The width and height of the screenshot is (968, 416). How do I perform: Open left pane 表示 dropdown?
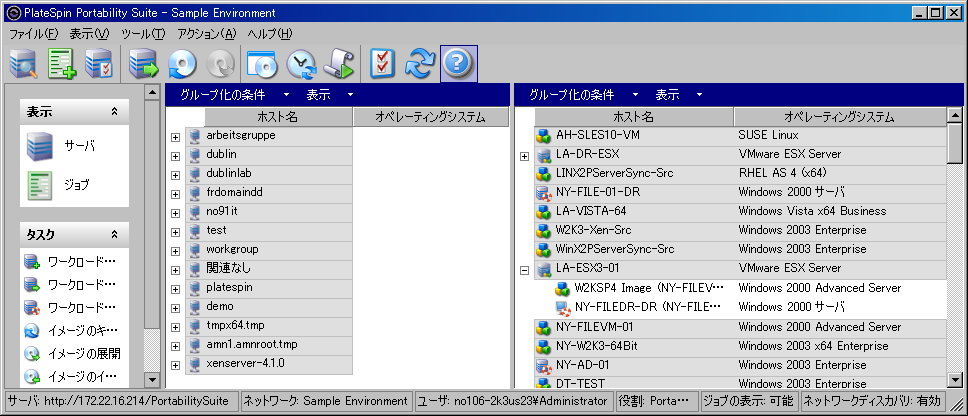330,95
